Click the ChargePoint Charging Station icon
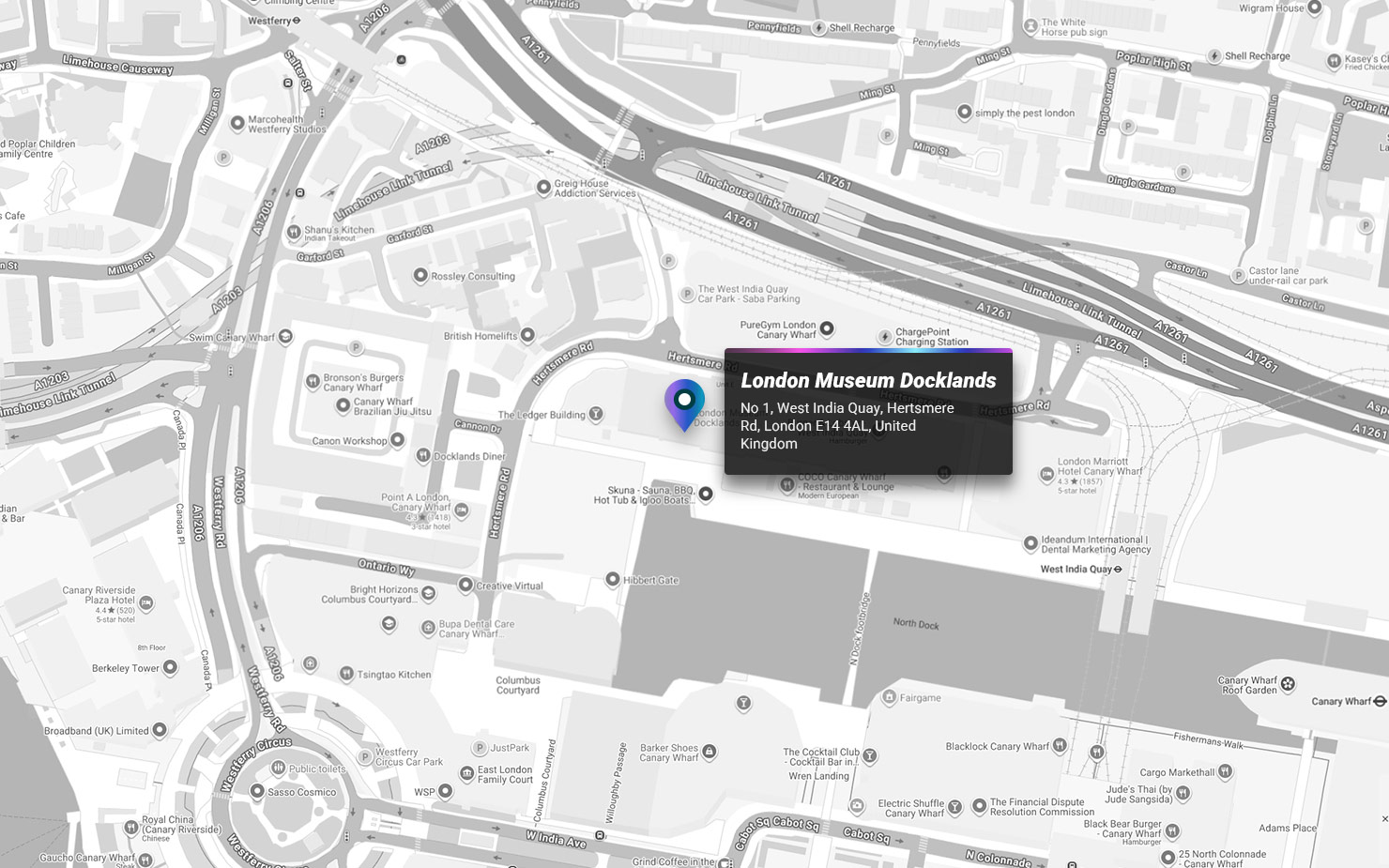 (x=885, y=337)
